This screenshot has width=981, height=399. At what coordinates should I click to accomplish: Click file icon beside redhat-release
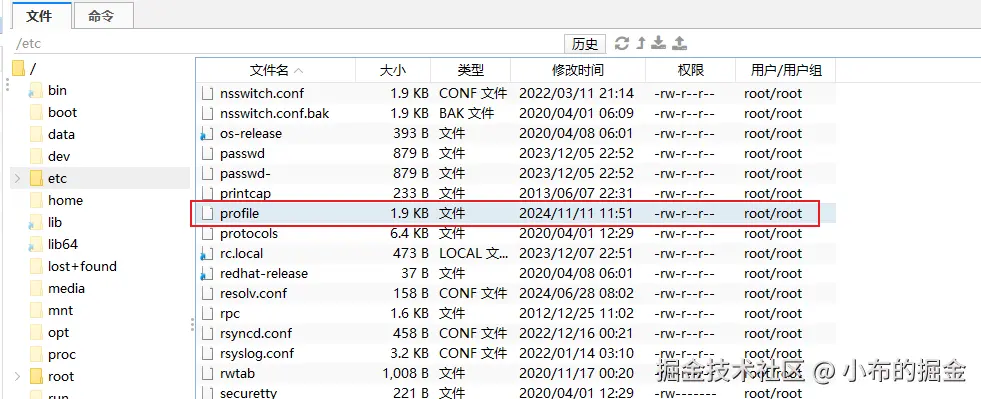[207, 273]
